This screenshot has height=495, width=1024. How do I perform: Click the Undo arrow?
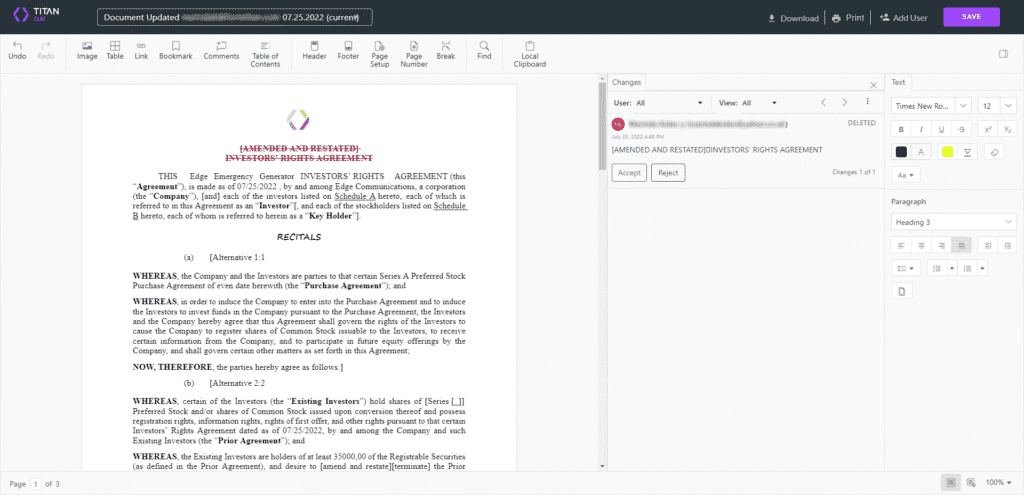17,50
